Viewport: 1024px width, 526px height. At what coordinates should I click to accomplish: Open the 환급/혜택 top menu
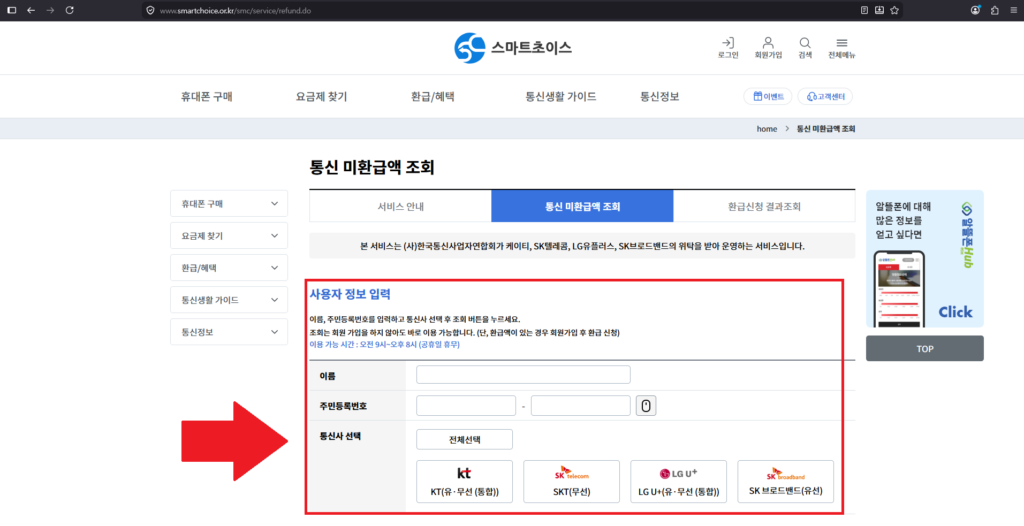[433, 97]
